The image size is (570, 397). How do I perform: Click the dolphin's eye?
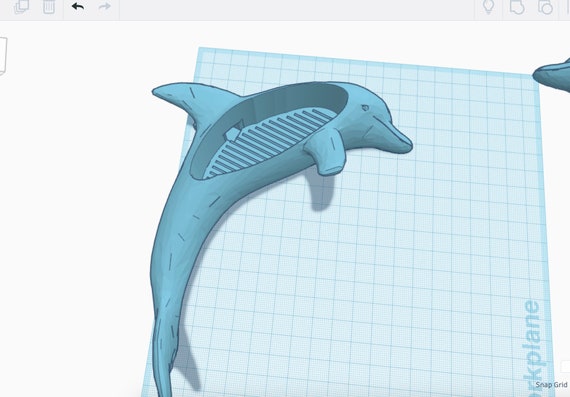coord(365,108)
